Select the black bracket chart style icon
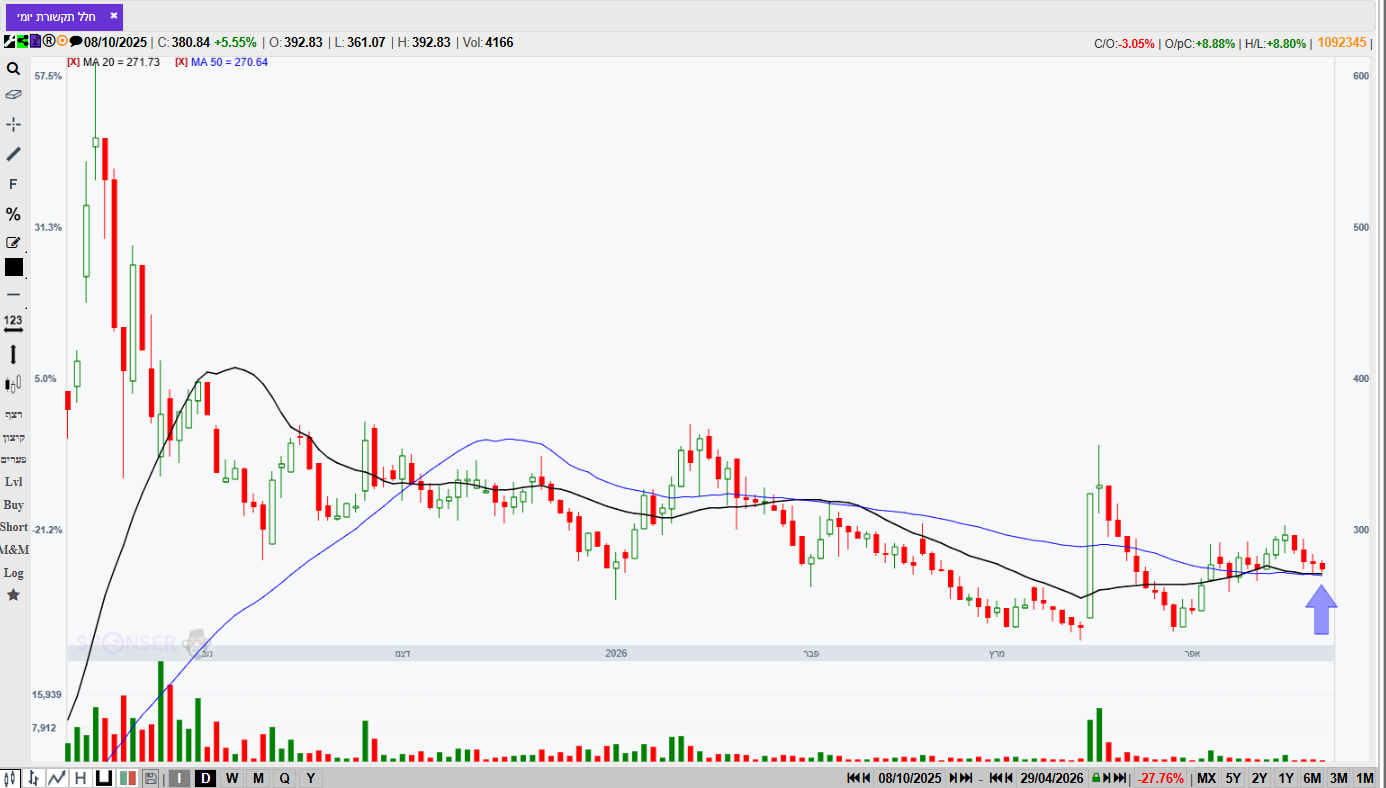The image size is (1386, 788). [x=103, y=778]
